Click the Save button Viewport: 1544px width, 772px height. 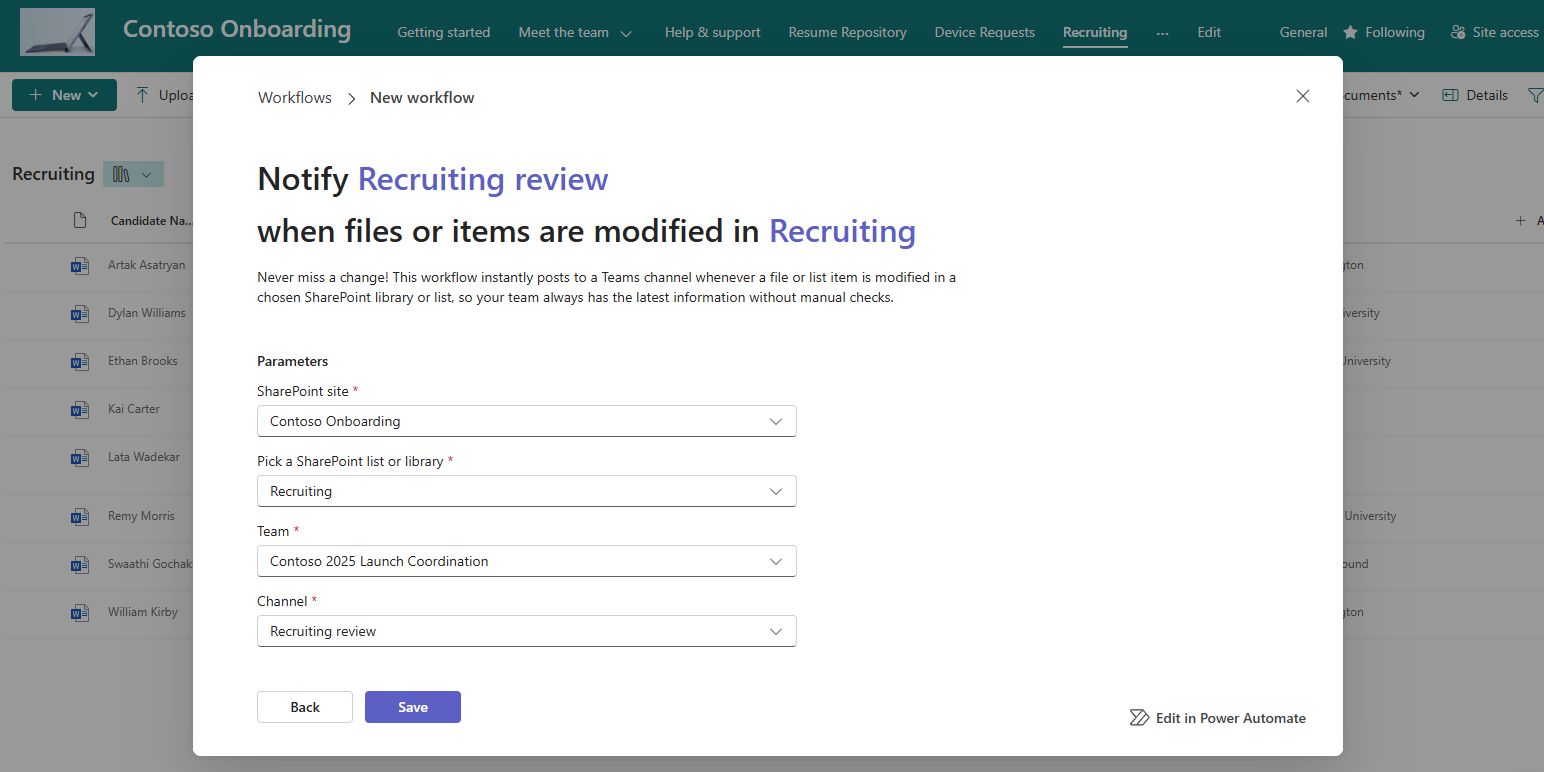pyautogui.click(x=413, y=707)
